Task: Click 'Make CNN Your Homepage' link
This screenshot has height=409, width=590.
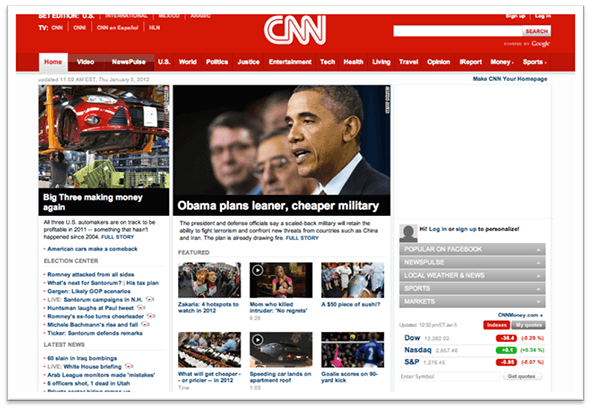Action: click(x=510, y=79)
